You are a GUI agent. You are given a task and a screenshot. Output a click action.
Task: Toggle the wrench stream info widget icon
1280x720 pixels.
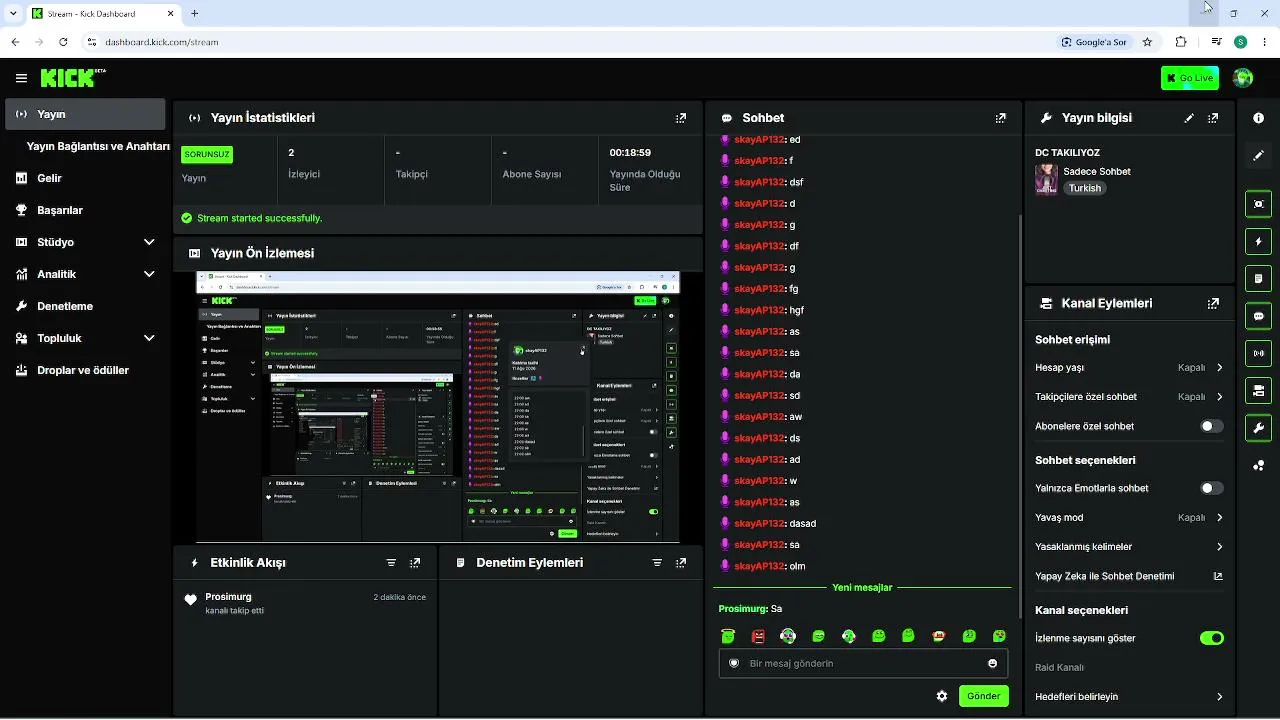pyautogui.click(x=1258, y=428)
